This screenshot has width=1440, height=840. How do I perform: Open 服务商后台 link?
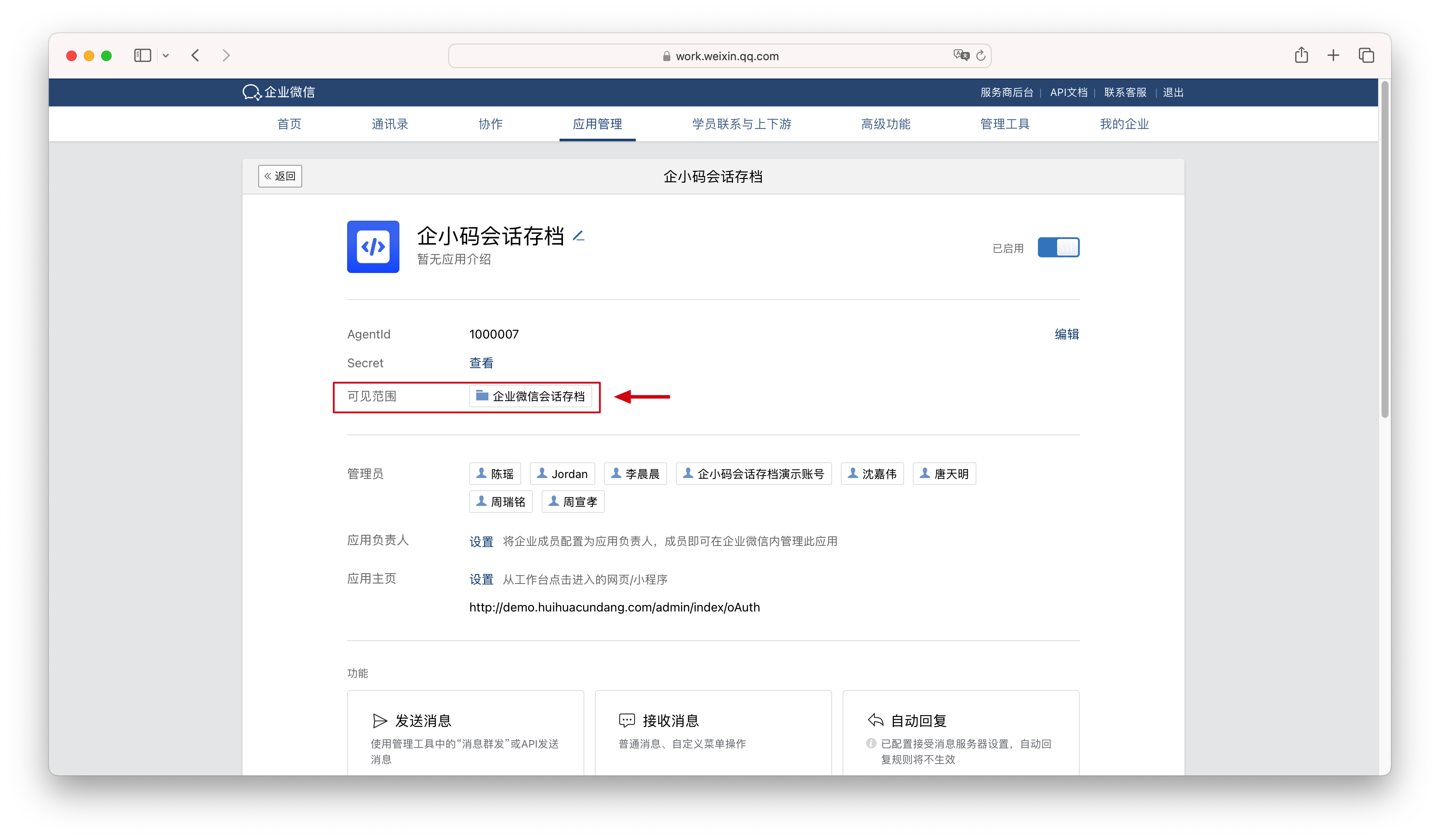(1007, 92)
